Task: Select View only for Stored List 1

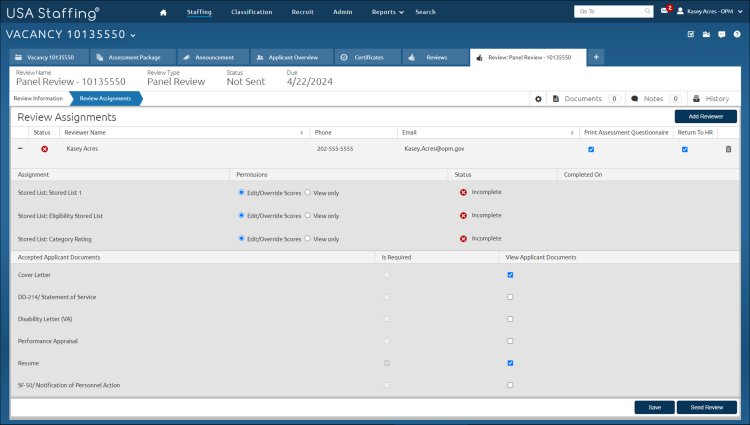Action: [x=308, y=192]
